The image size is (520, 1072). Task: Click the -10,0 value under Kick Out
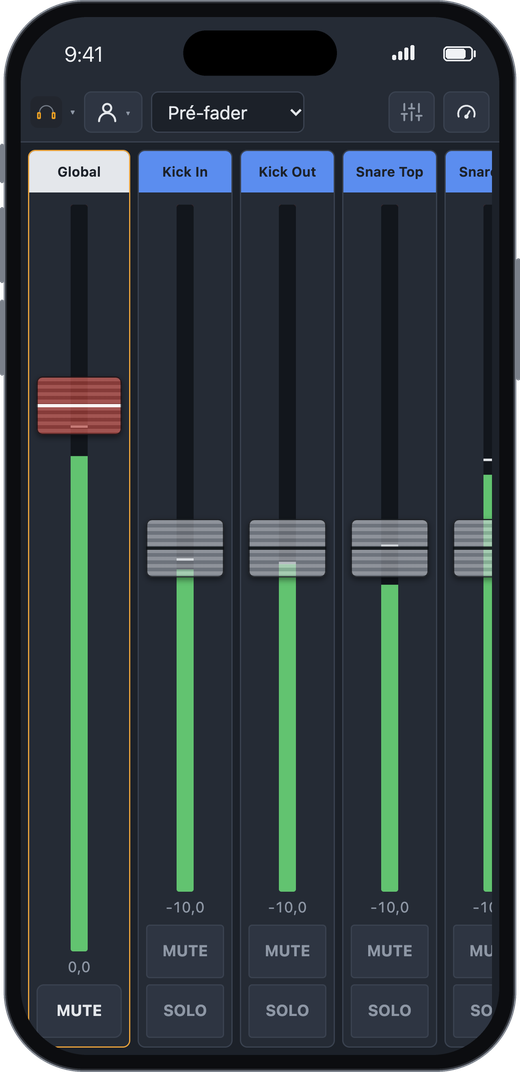pyautogui.click(x=287, y=907)
